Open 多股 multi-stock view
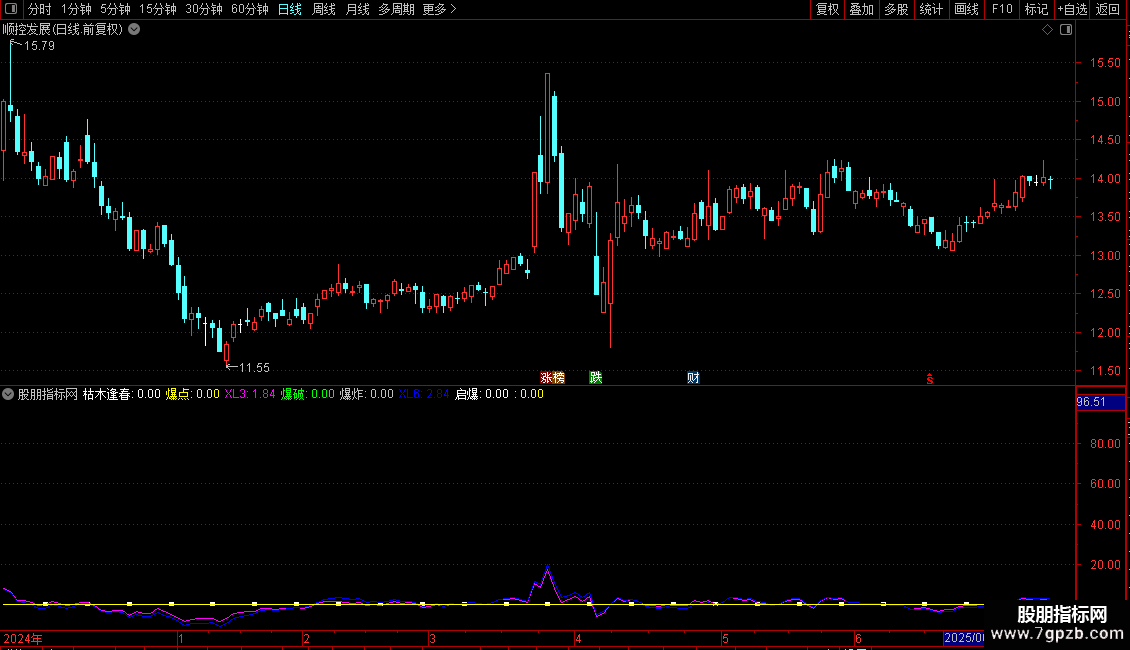 (x=896, y=9)
